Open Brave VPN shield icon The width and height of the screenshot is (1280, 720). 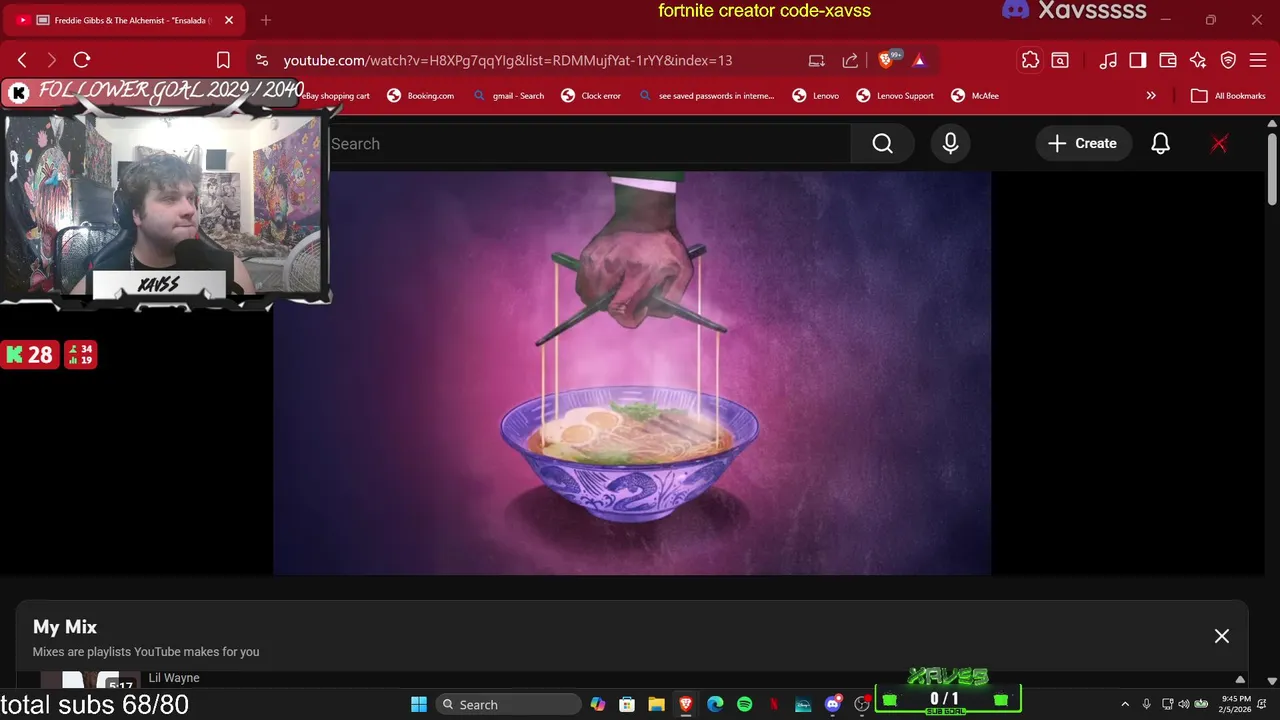point(1228,60)
